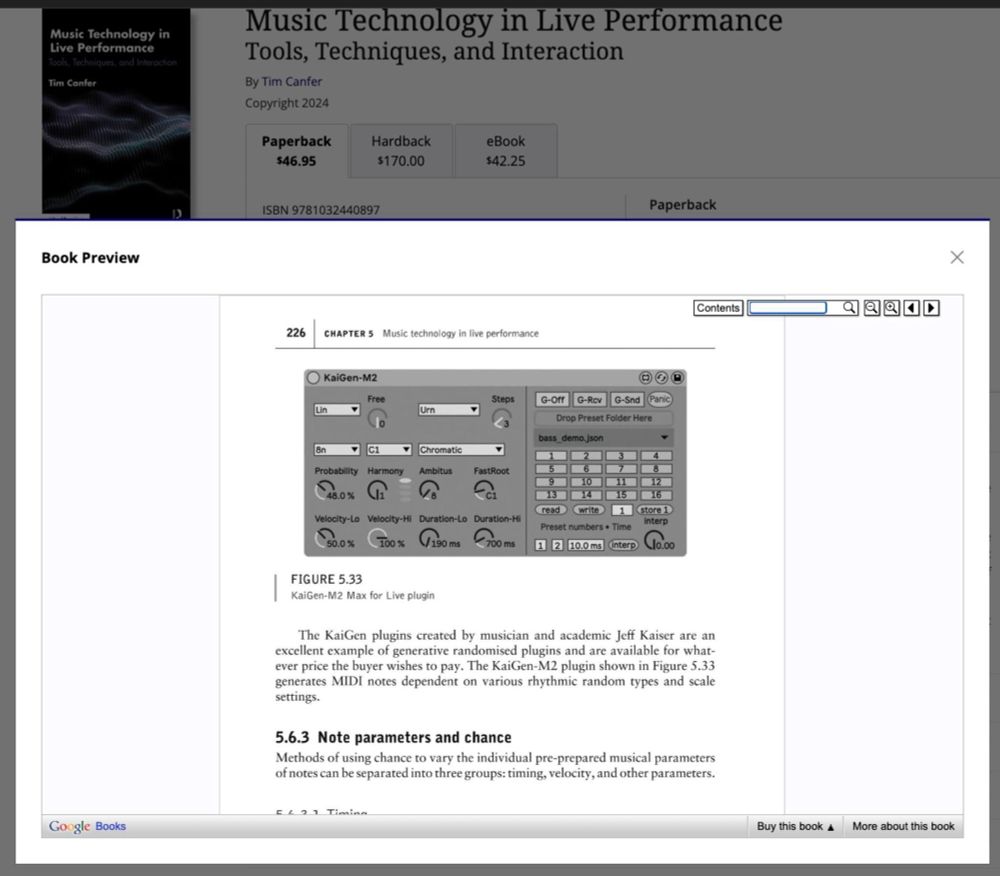Open the Google Books logo link
The height and width of the screenshot is (876, 1000).
(x=87, y=826)
